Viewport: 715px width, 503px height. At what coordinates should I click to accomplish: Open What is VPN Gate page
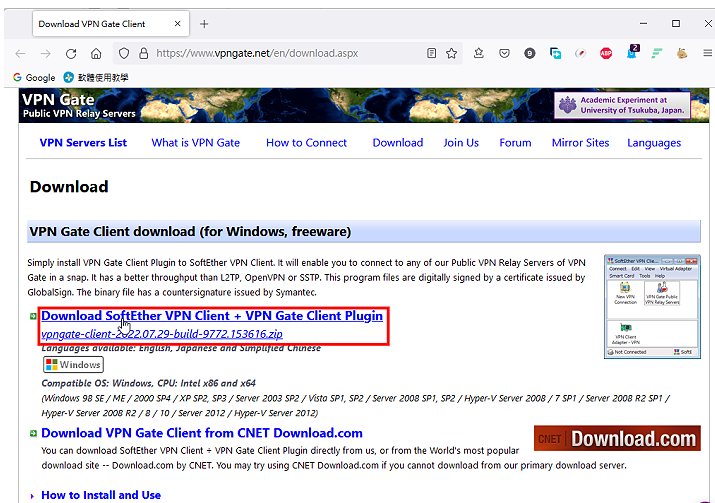pyautogui.click(x=196, y=143)
